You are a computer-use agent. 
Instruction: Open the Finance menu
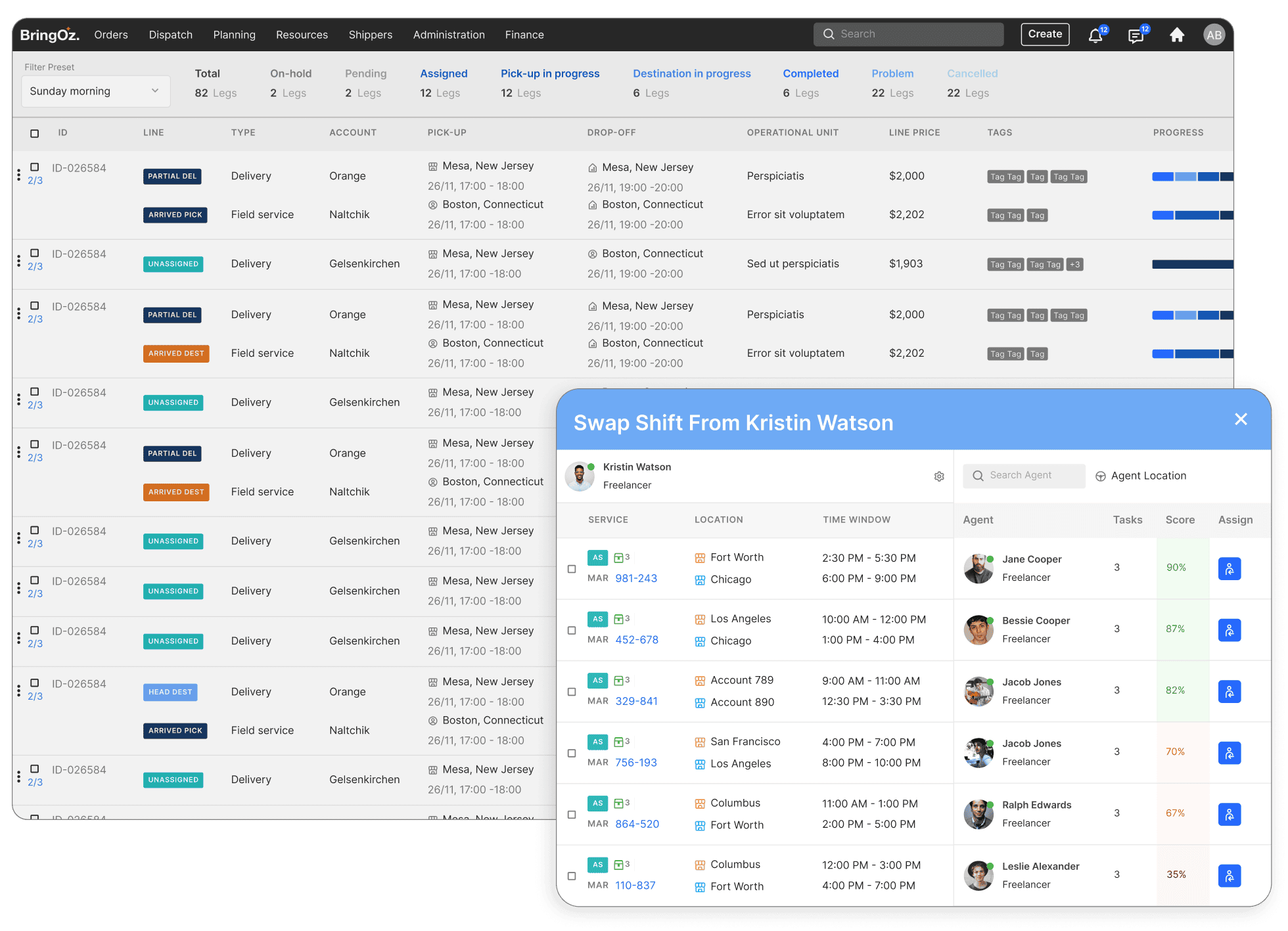coord(524,35)
